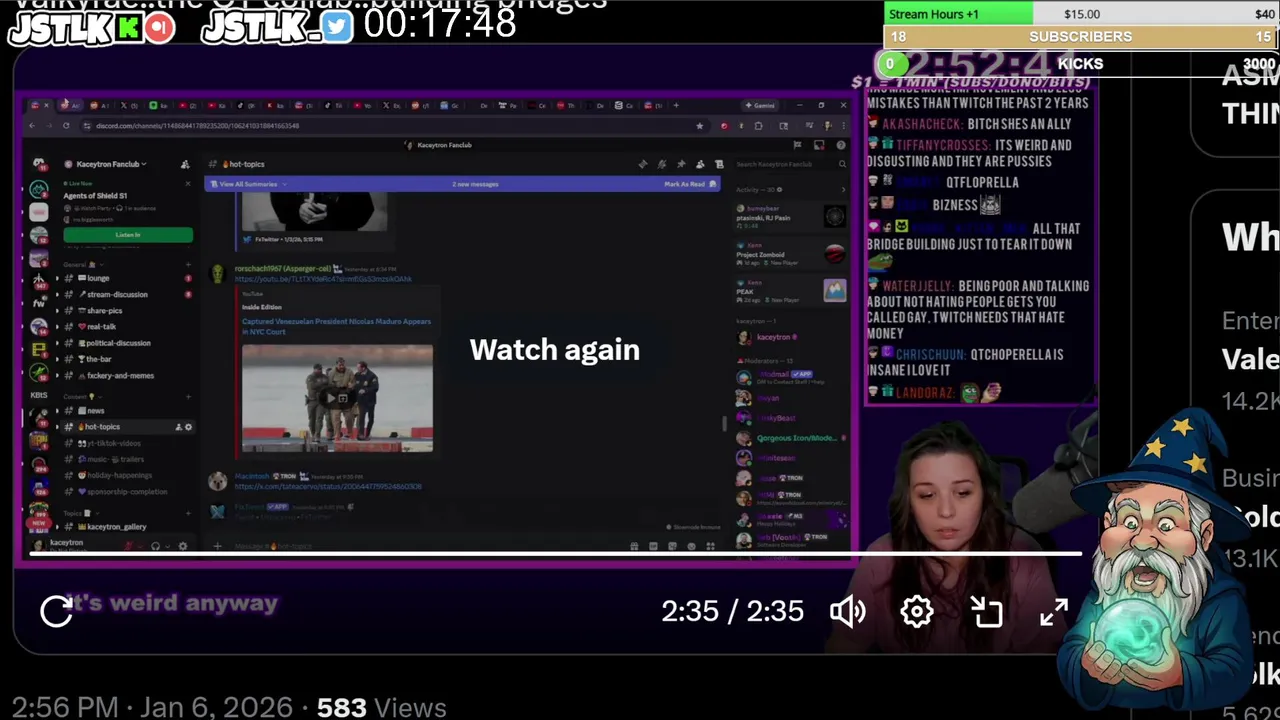Open the video player settings gear
This screenshot has width=1280, height=720.
point(917,611)
